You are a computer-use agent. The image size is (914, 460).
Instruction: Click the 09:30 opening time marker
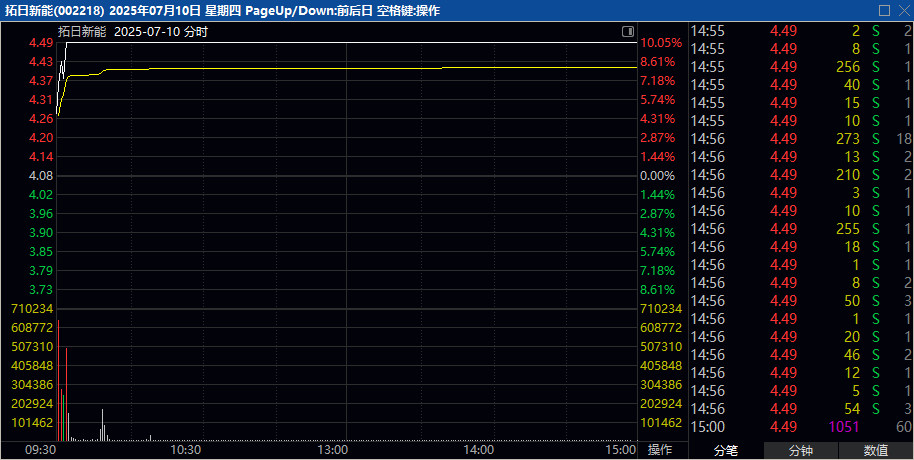[40, 450]
